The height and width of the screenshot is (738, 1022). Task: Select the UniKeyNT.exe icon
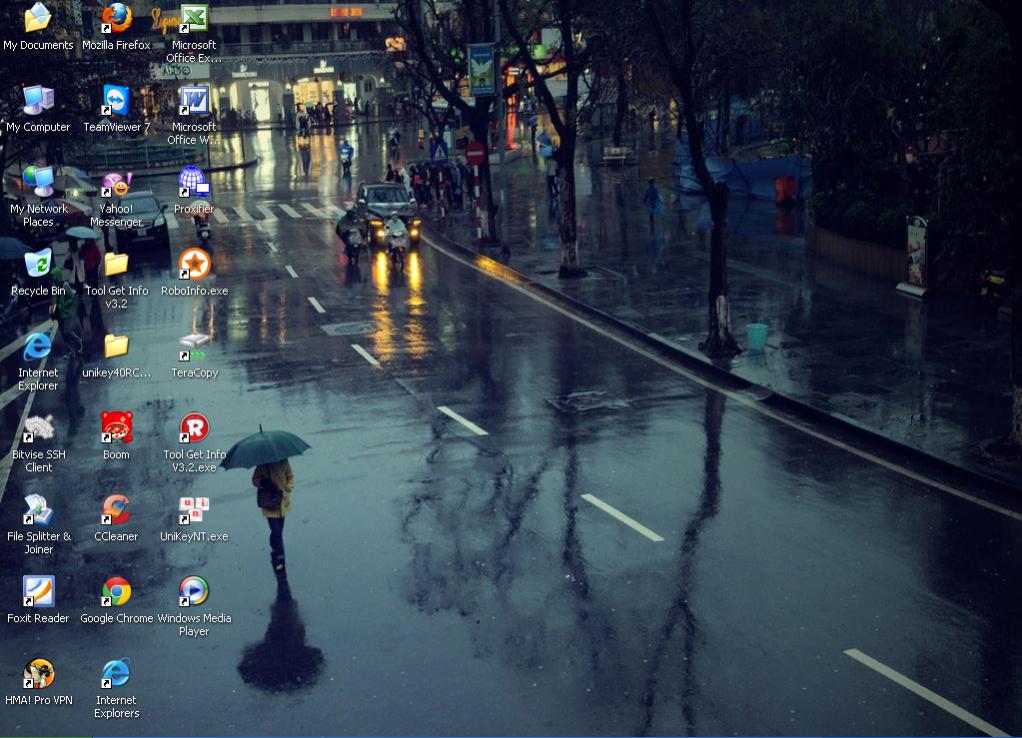click(194, 511)
